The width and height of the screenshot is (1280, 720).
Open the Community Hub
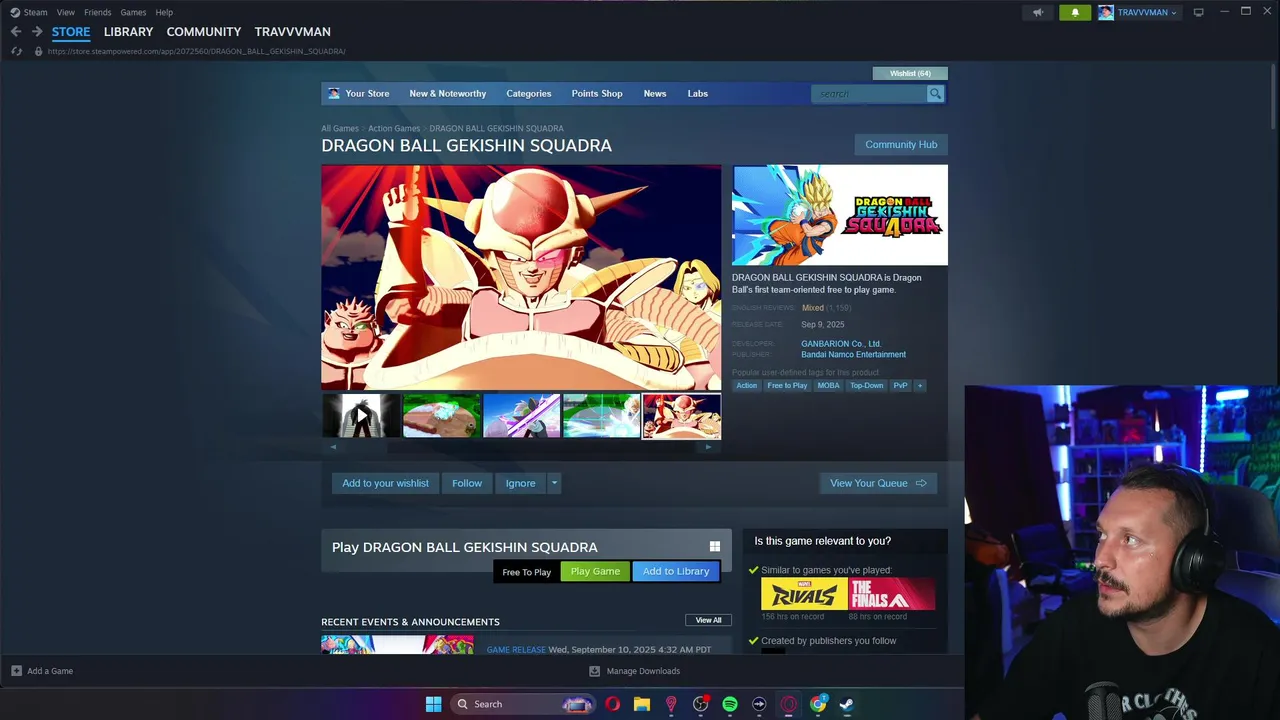[901, 145]
